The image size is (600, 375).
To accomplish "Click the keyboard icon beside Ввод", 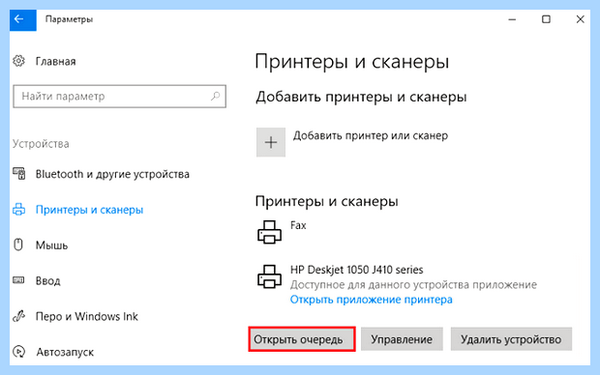I will click(19, 280).
